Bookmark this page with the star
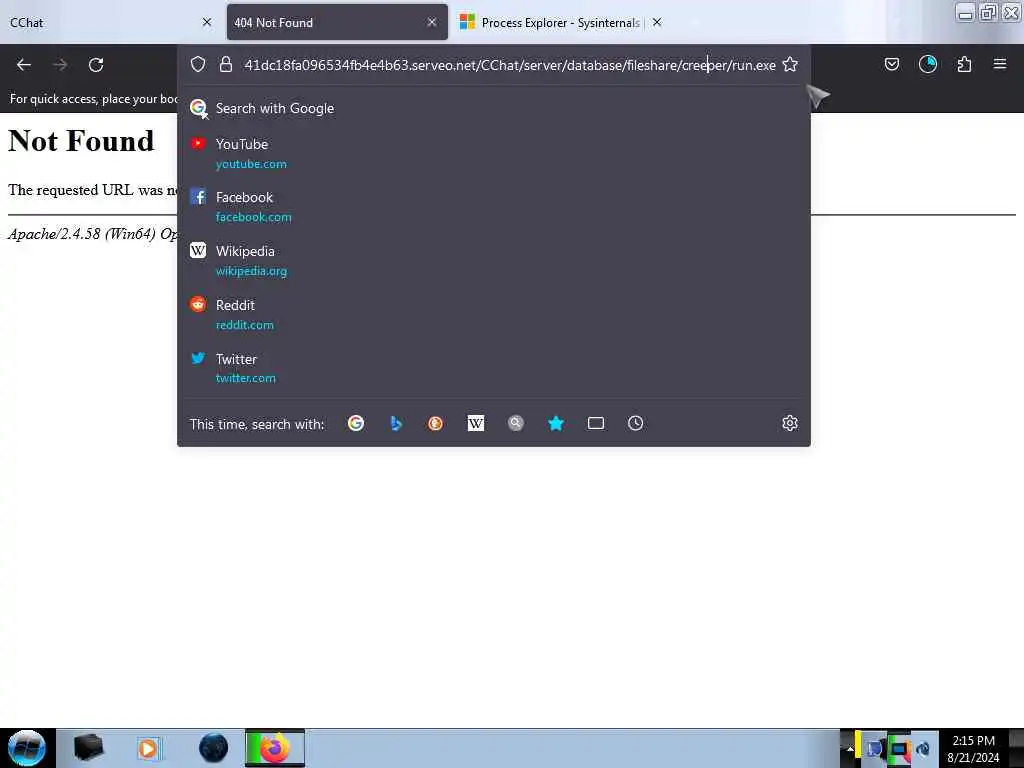 click(790, 64)
